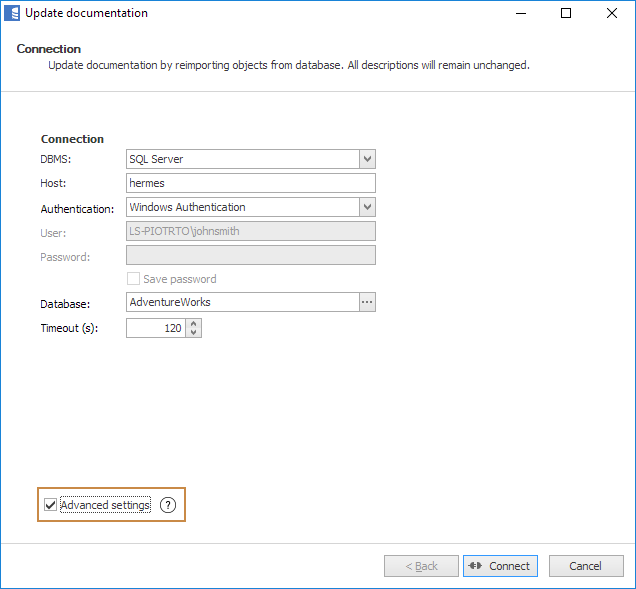
Task: Click into the AdventureWorks database field
Action: tap(242, 302)
